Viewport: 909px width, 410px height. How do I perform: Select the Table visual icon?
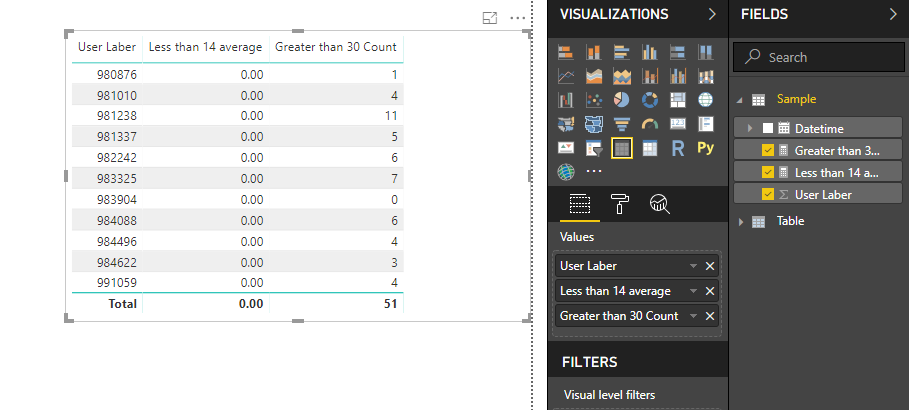(621, 148)
